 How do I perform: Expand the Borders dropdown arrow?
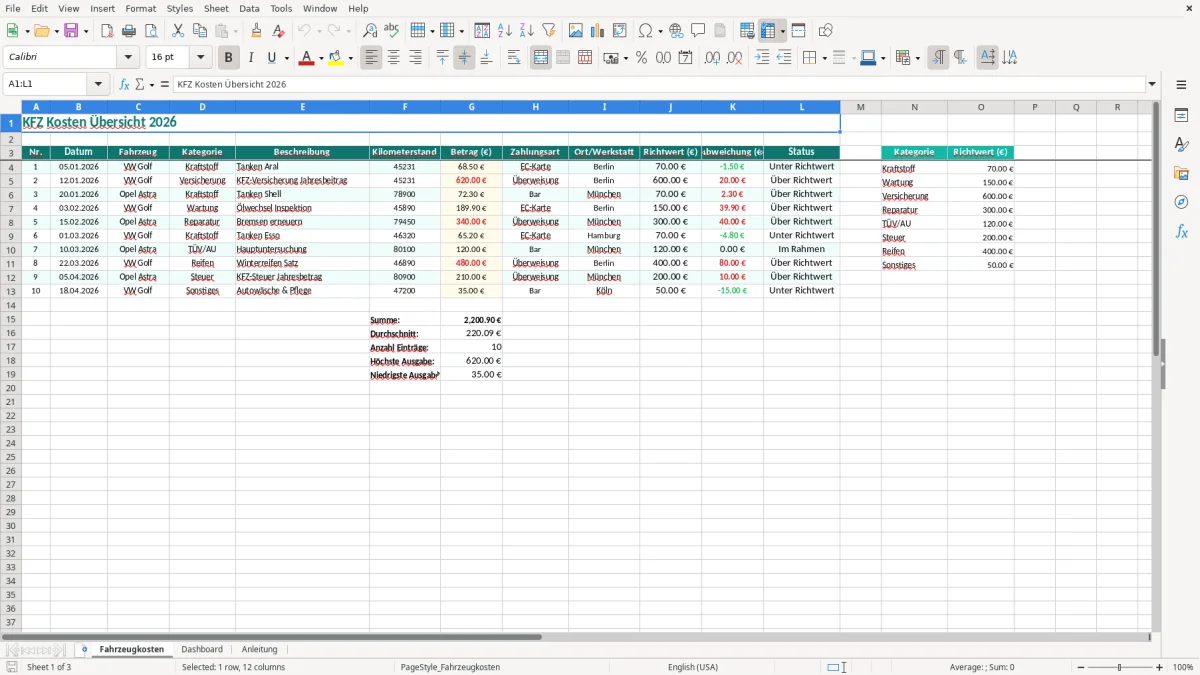(x=824, y=58)
